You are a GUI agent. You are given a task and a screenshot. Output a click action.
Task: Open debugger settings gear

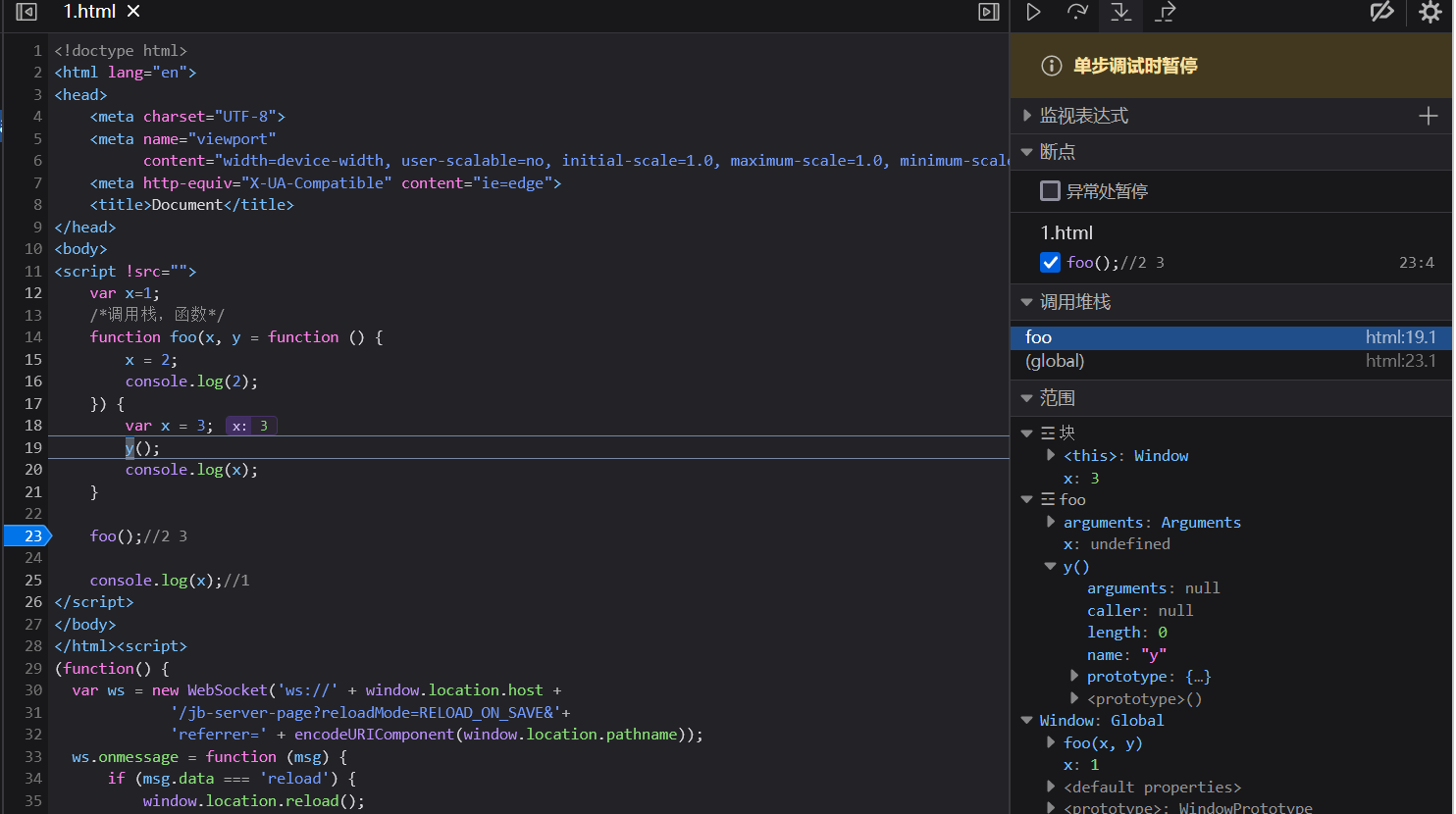point(1430,12)
